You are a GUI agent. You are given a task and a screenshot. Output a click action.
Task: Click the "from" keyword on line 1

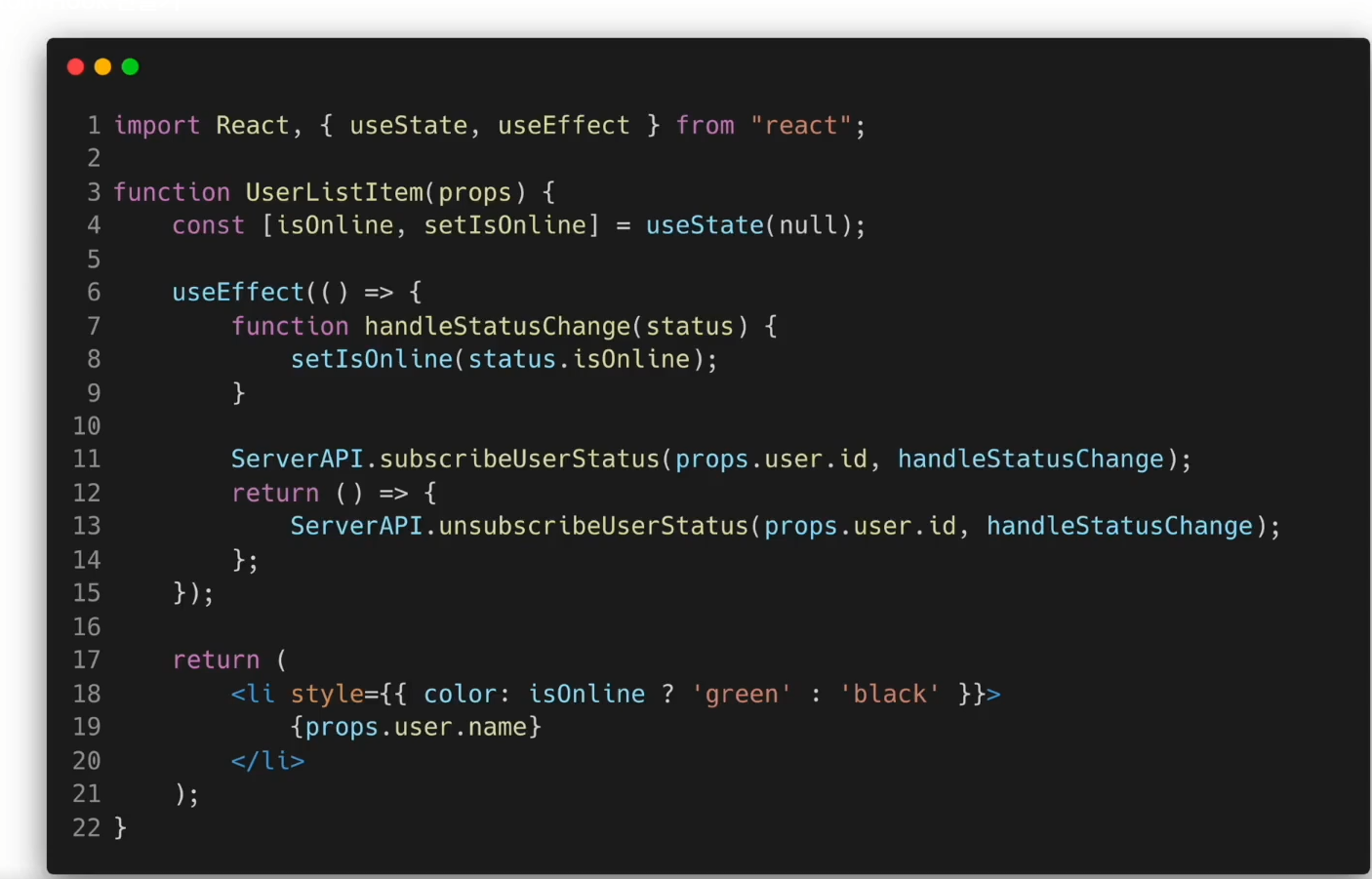click(706, 126)
